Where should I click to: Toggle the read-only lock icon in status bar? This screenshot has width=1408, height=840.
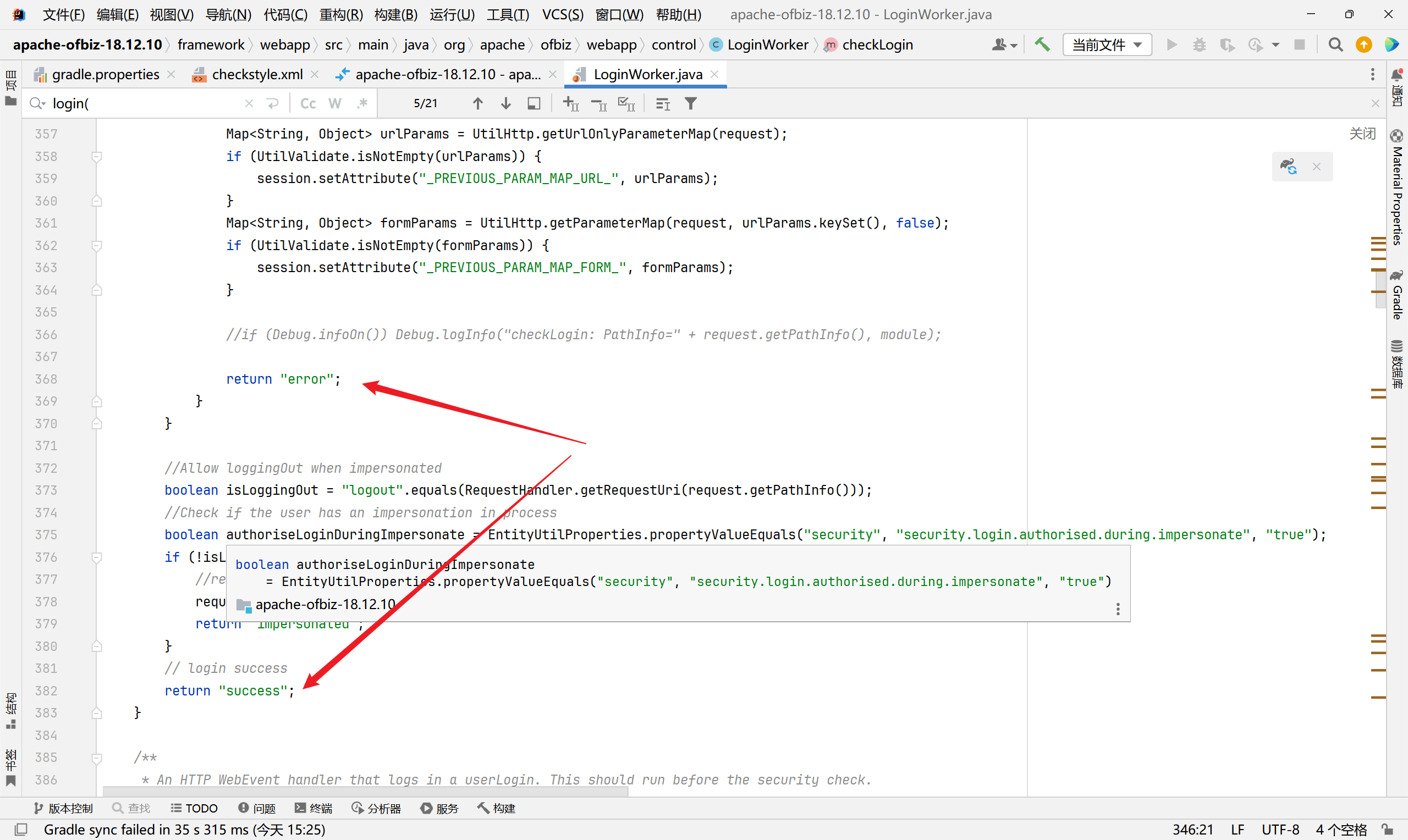click(1387, 830)
